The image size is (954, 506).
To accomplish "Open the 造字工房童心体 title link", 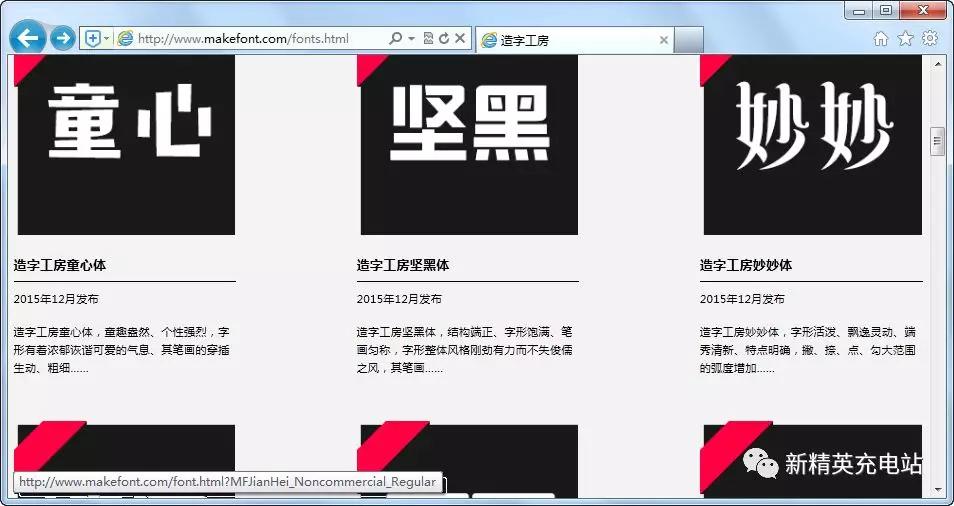I will click(x=60, y=265).
